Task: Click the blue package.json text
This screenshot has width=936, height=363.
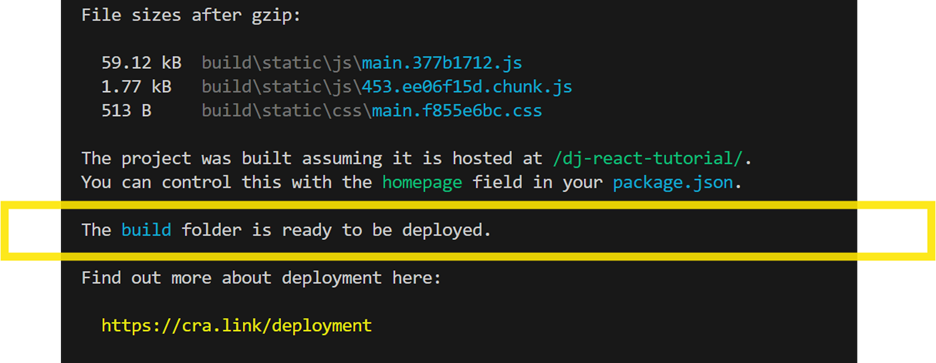Action: pos(673,182)
